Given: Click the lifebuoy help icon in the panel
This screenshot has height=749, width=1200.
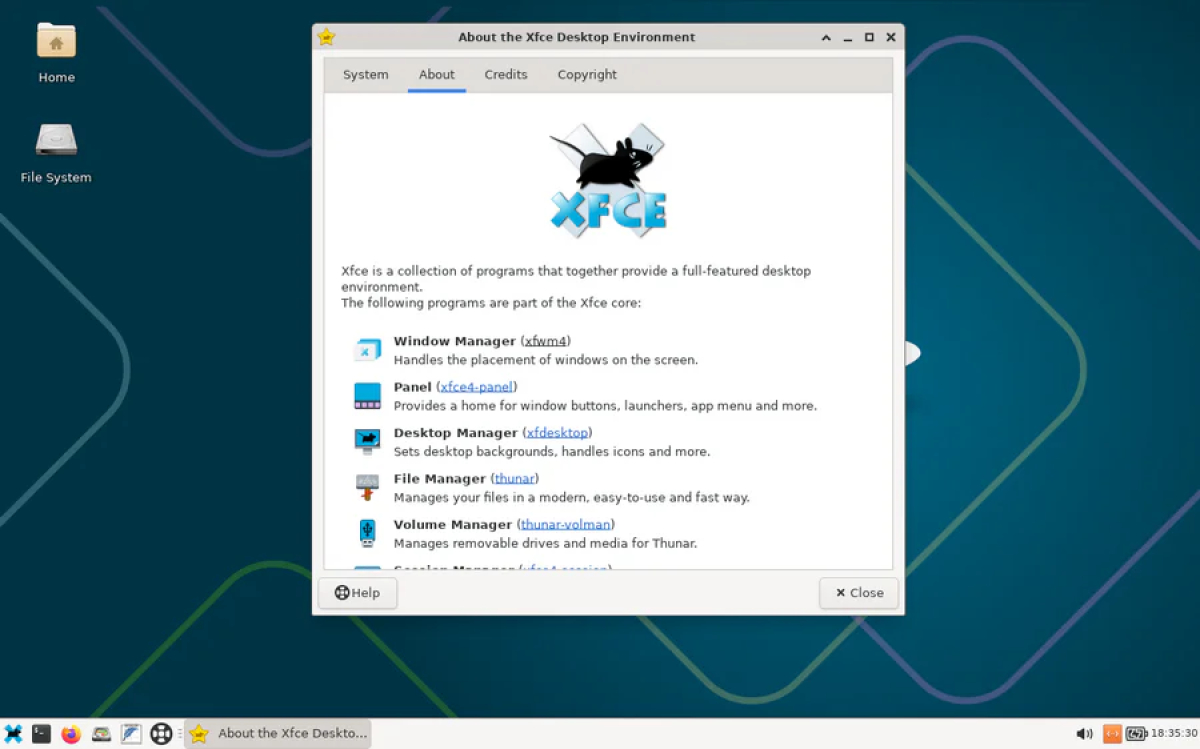Looking at the screenshot, I should coord(161,734).
